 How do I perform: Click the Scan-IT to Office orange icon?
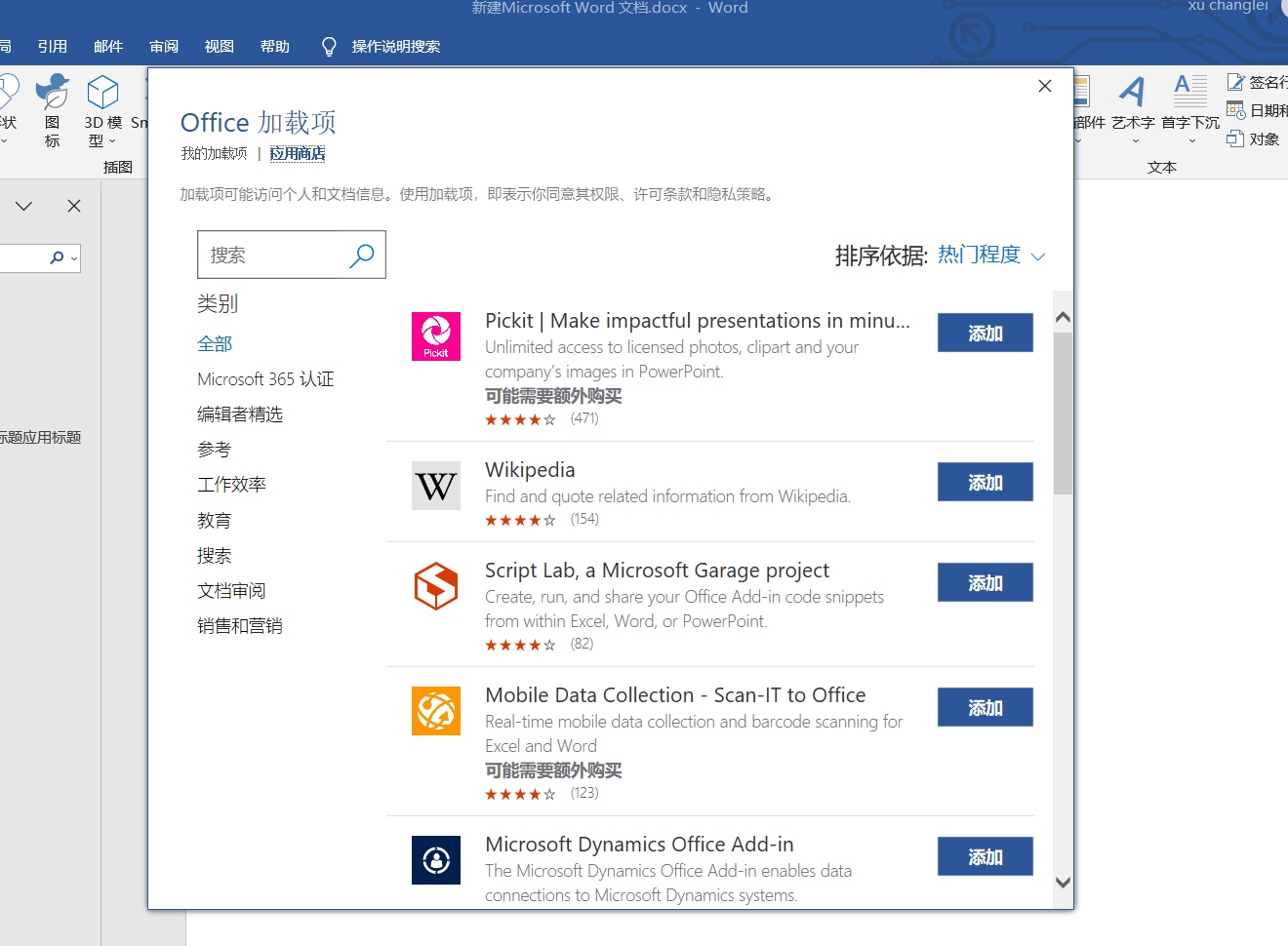[436, 711]
